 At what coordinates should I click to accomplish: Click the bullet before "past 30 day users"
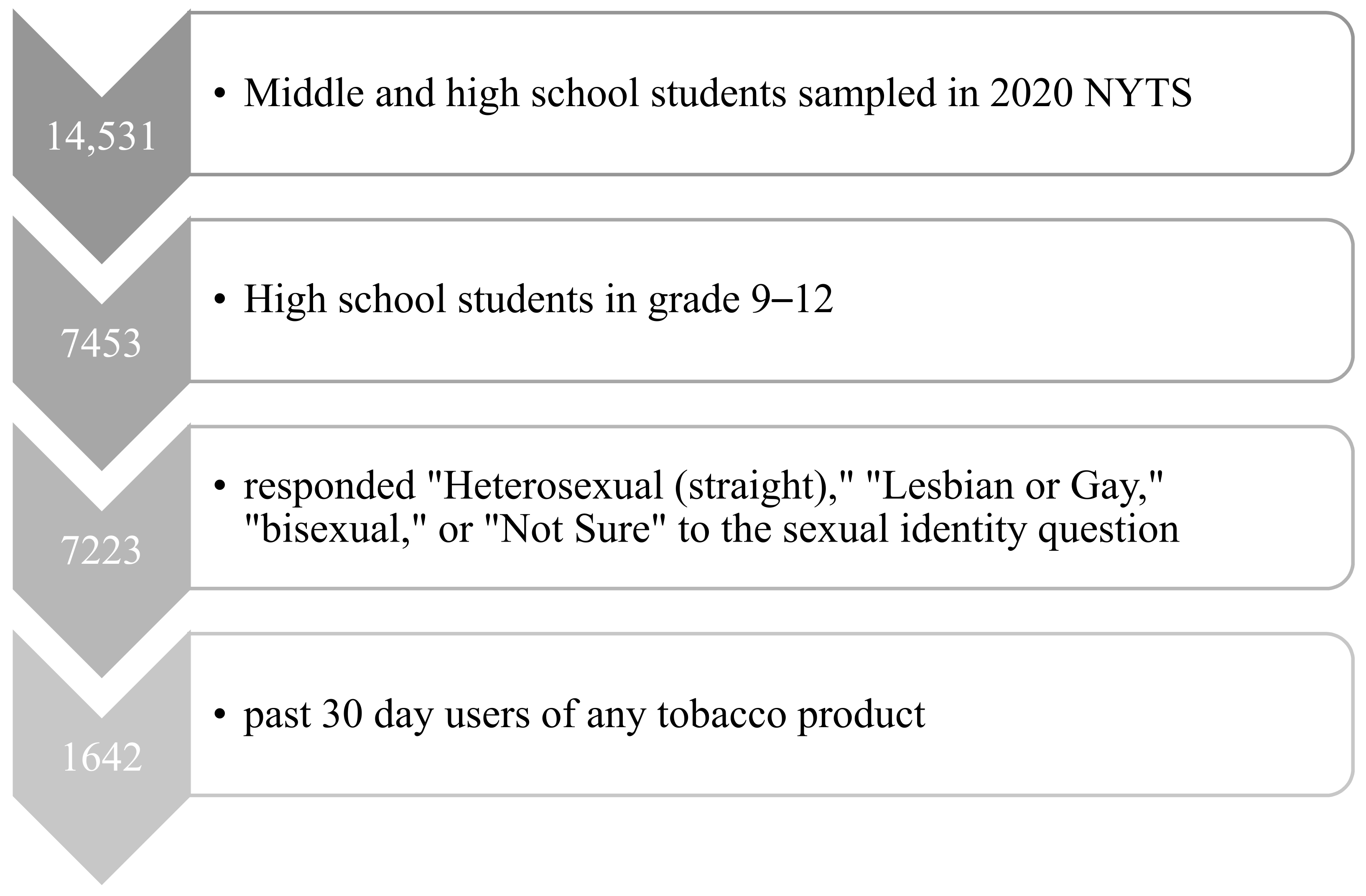point(219,715)
